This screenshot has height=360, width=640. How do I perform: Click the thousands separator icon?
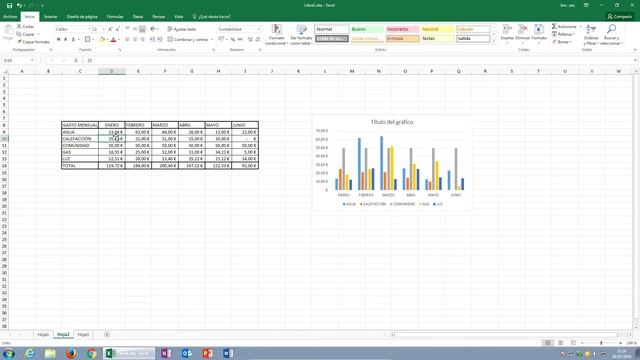tap(240, 40)
